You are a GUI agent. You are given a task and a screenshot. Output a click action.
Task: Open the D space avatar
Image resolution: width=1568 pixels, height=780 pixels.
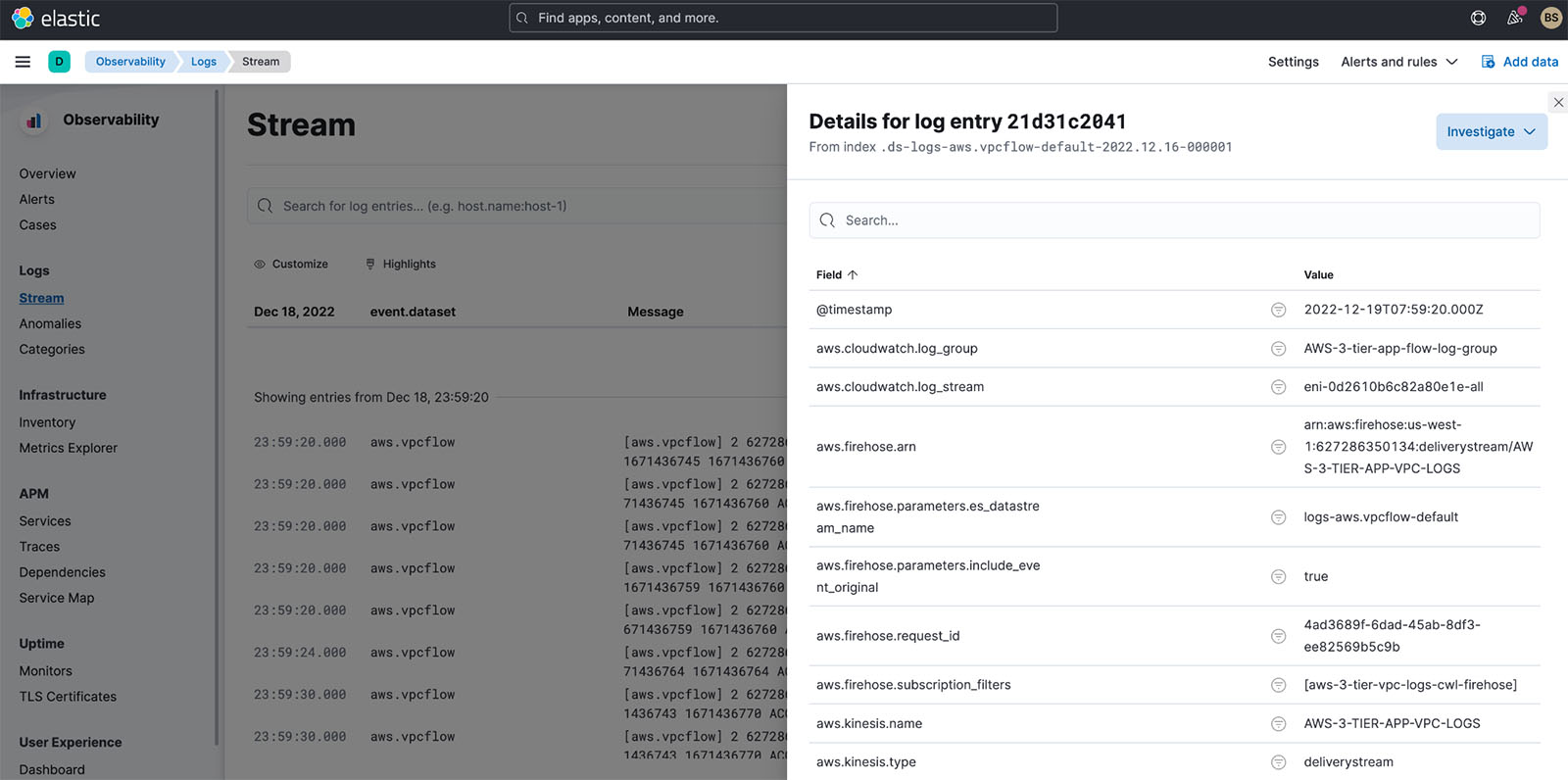tap(59, 62)
